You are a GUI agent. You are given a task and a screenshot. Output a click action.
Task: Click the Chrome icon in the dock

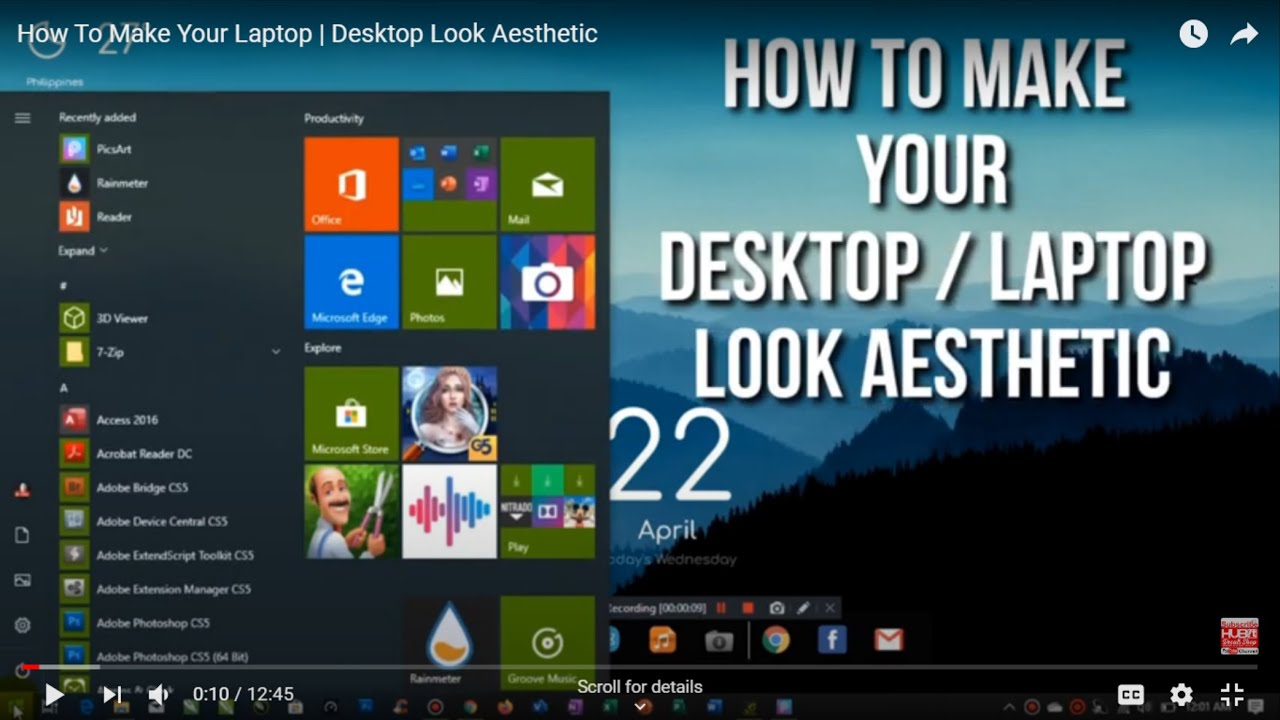click(776, 640)
